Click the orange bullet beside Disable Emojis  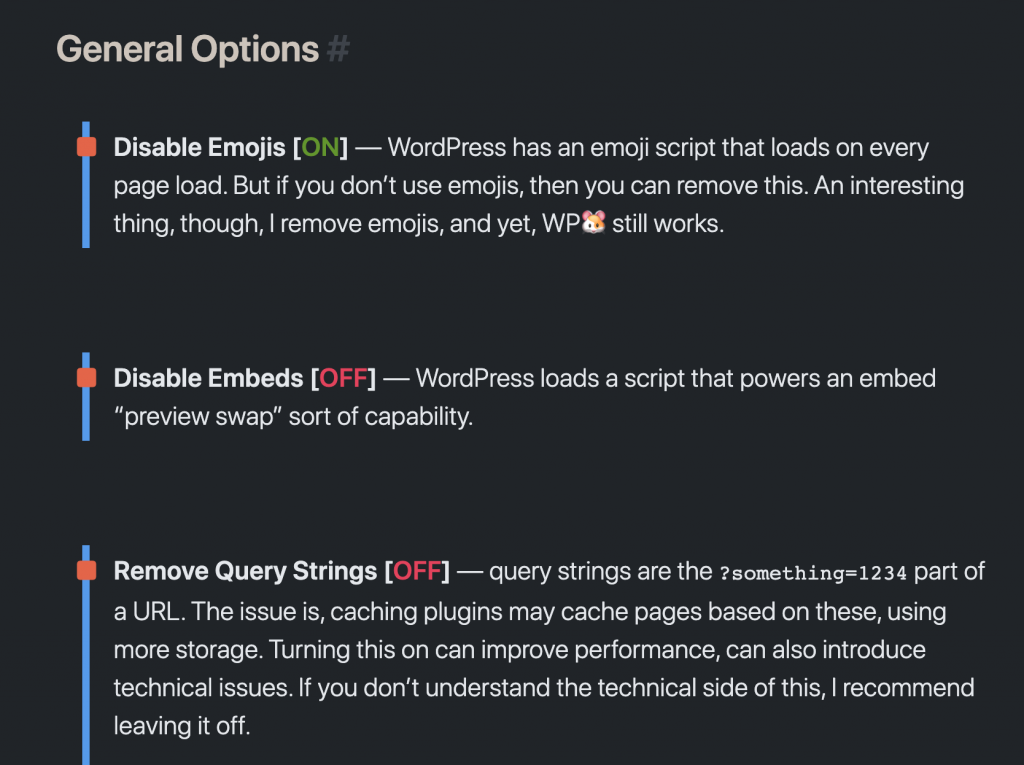(x=86, y=148)
